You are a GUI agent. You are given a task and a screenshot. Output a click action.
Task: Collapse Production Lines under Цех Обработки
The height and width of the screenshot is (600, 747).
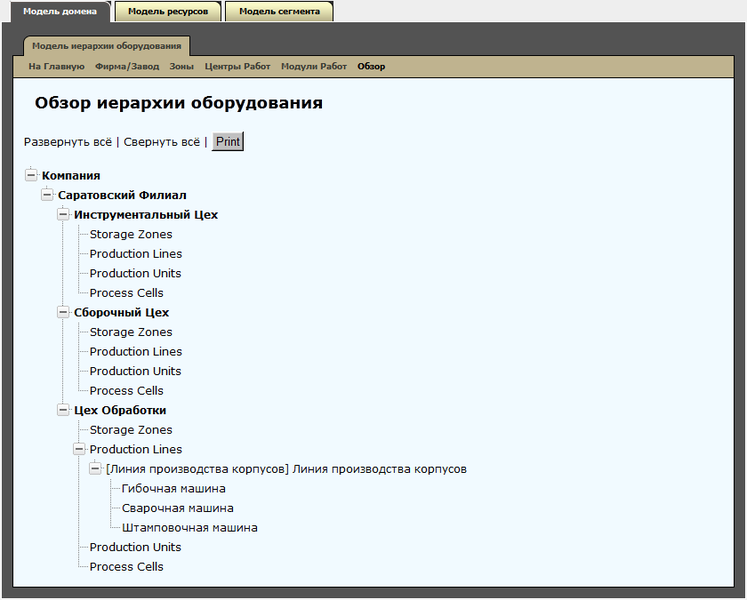coord(79,449)
